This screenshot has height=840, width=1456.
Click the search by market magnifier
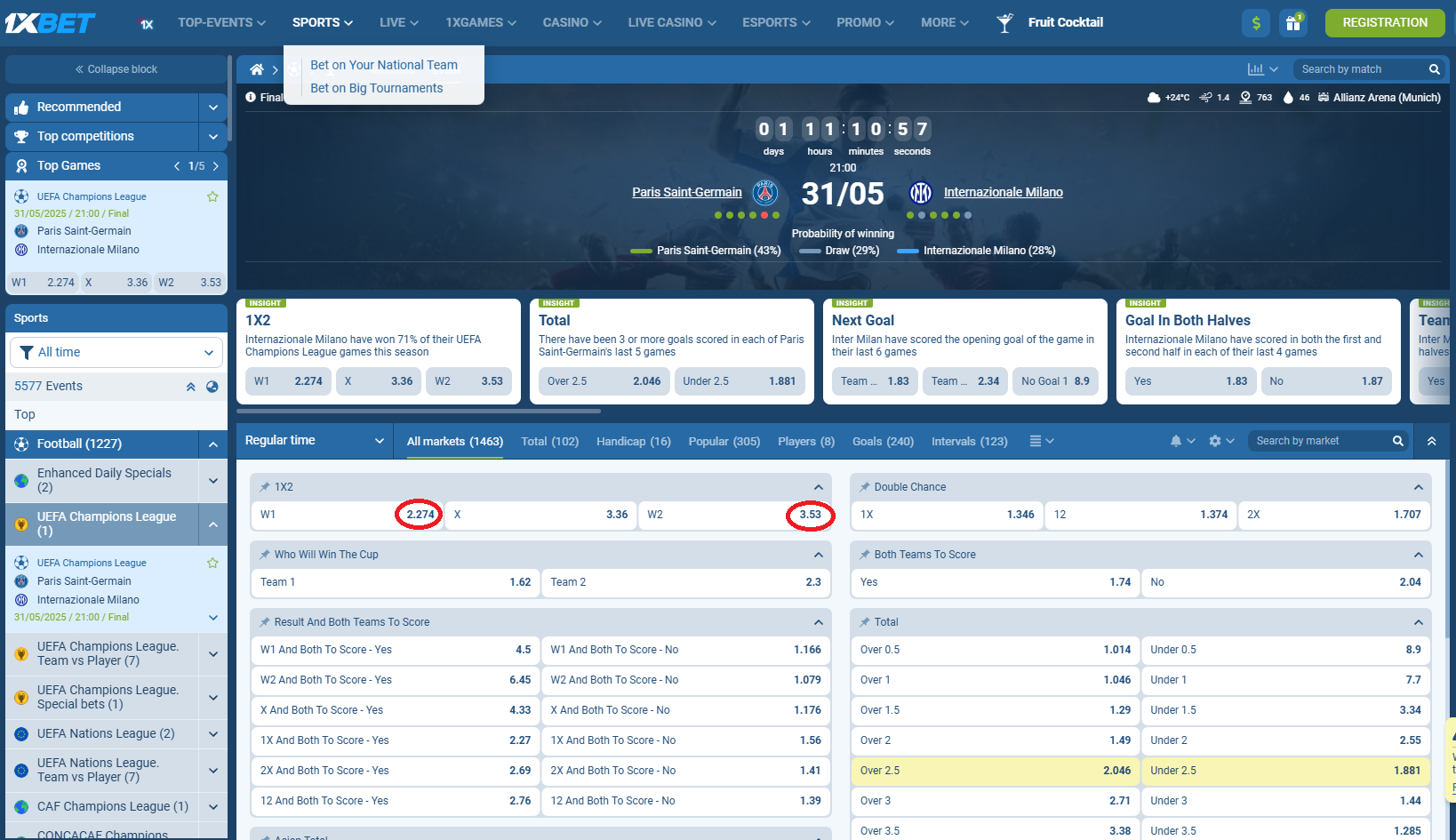(1397, 441)
